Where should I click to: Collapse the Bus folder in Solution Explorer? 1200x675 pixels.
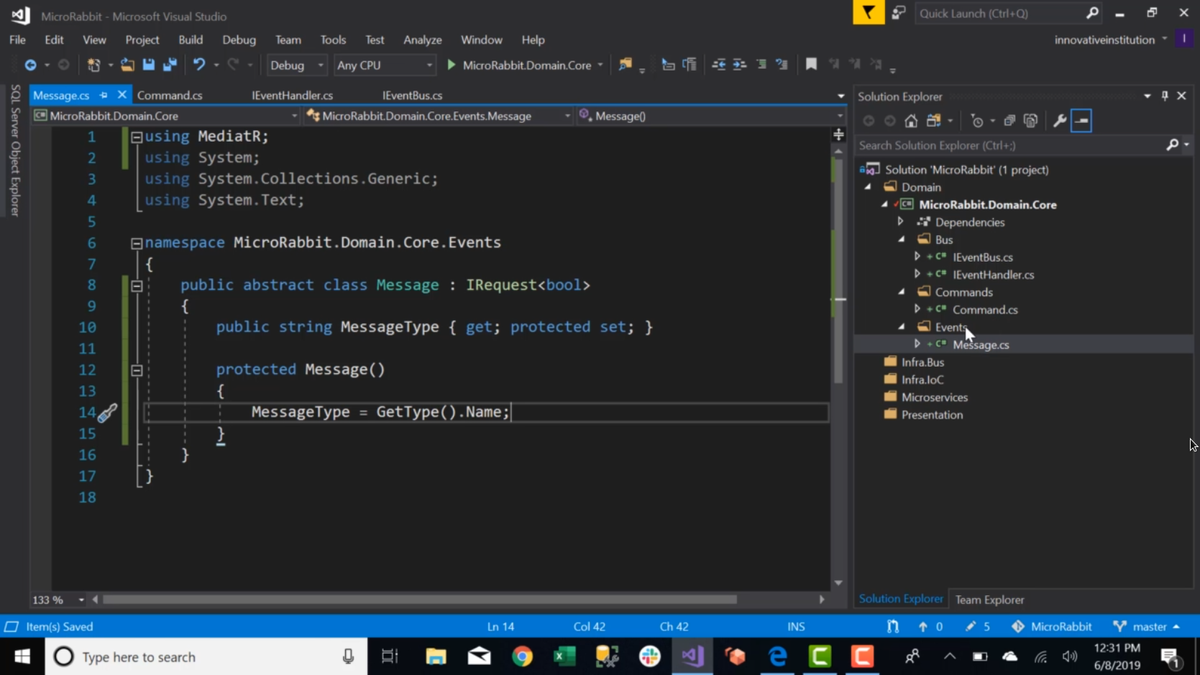(x=901, y=240)
